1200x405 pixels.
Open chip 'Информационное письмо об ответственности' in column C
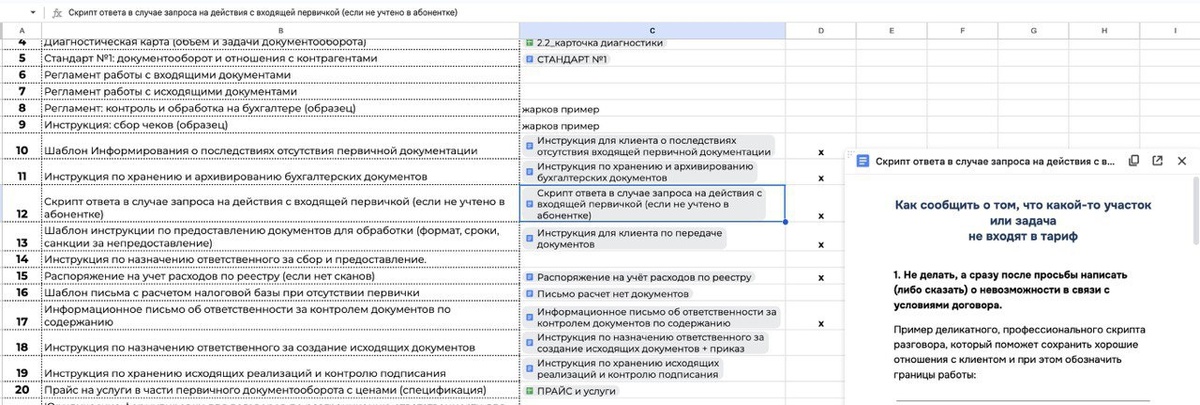(x=651, y=318)
